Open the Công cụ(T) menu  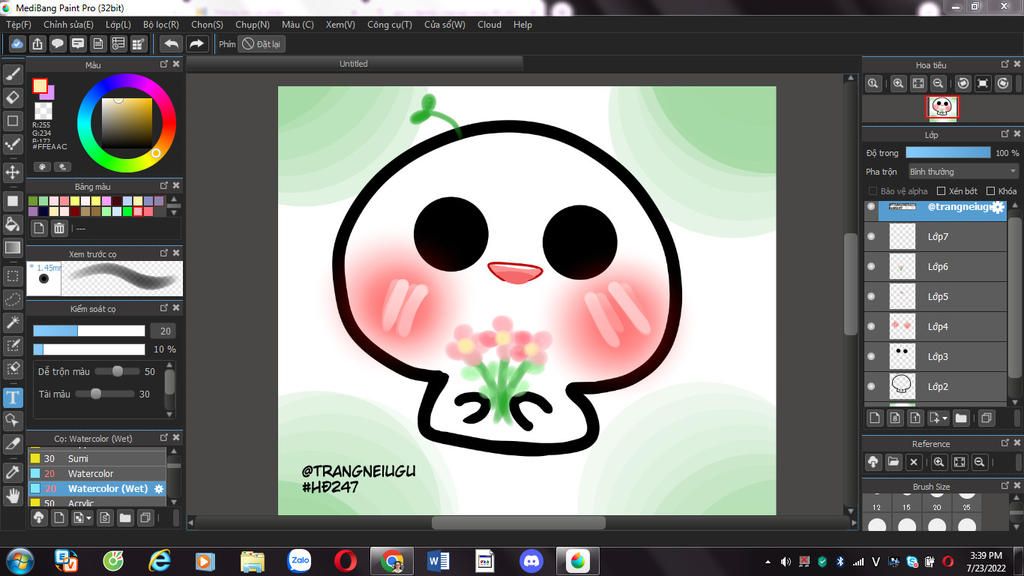click(389, 25)
